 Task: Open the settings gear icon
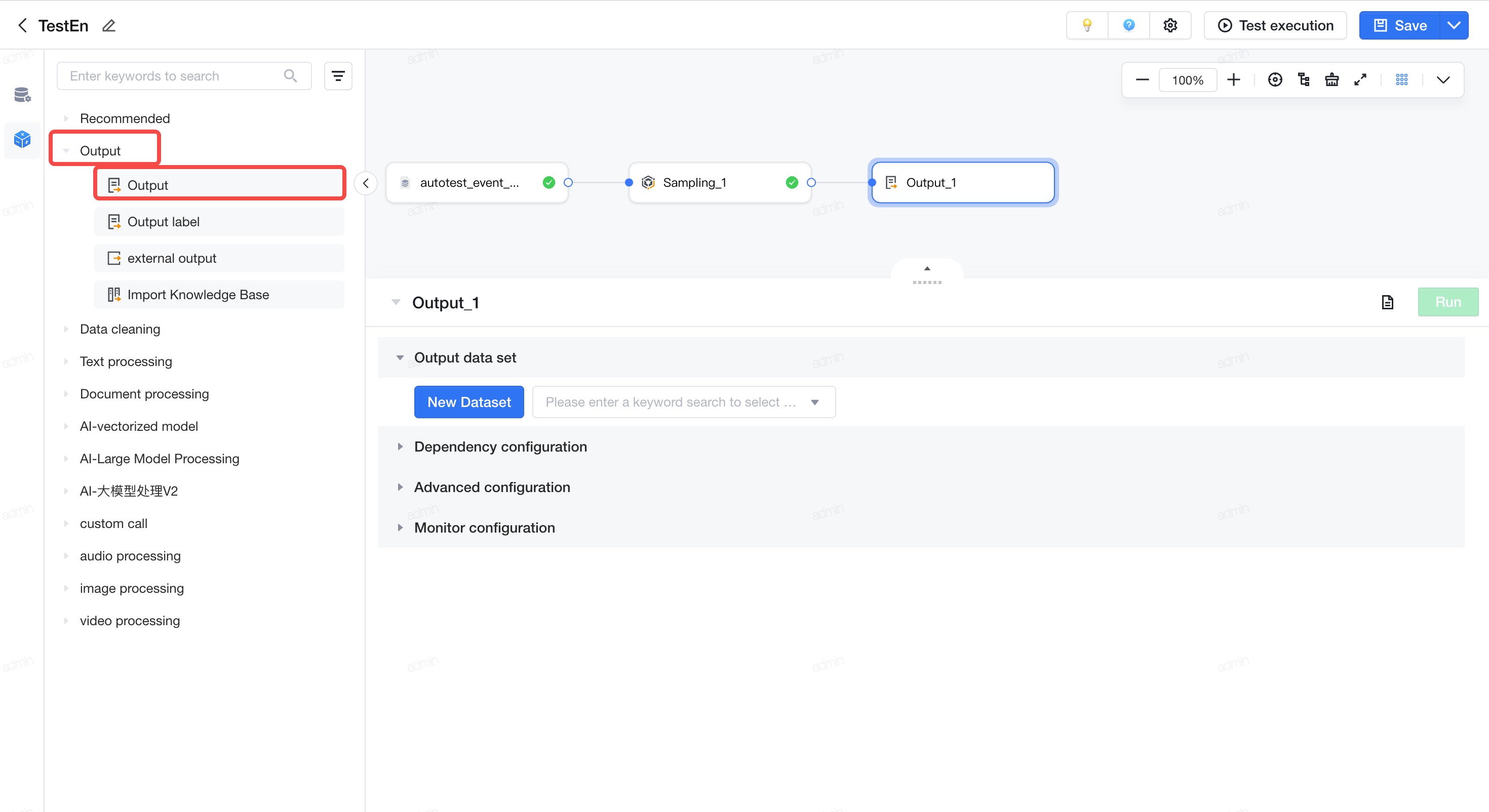tap(1170, 25)
